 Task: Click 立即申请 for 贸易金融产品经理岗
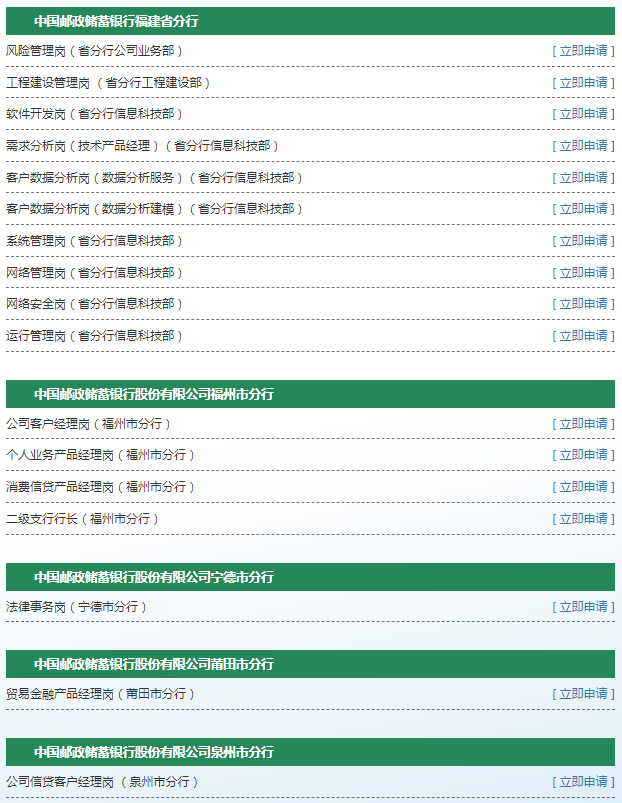click(x=583, y=694)
